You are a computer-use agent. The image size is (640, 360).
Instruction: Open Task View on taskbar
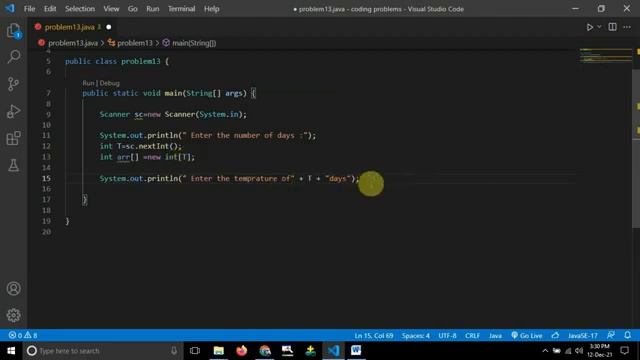click(195, 351)
